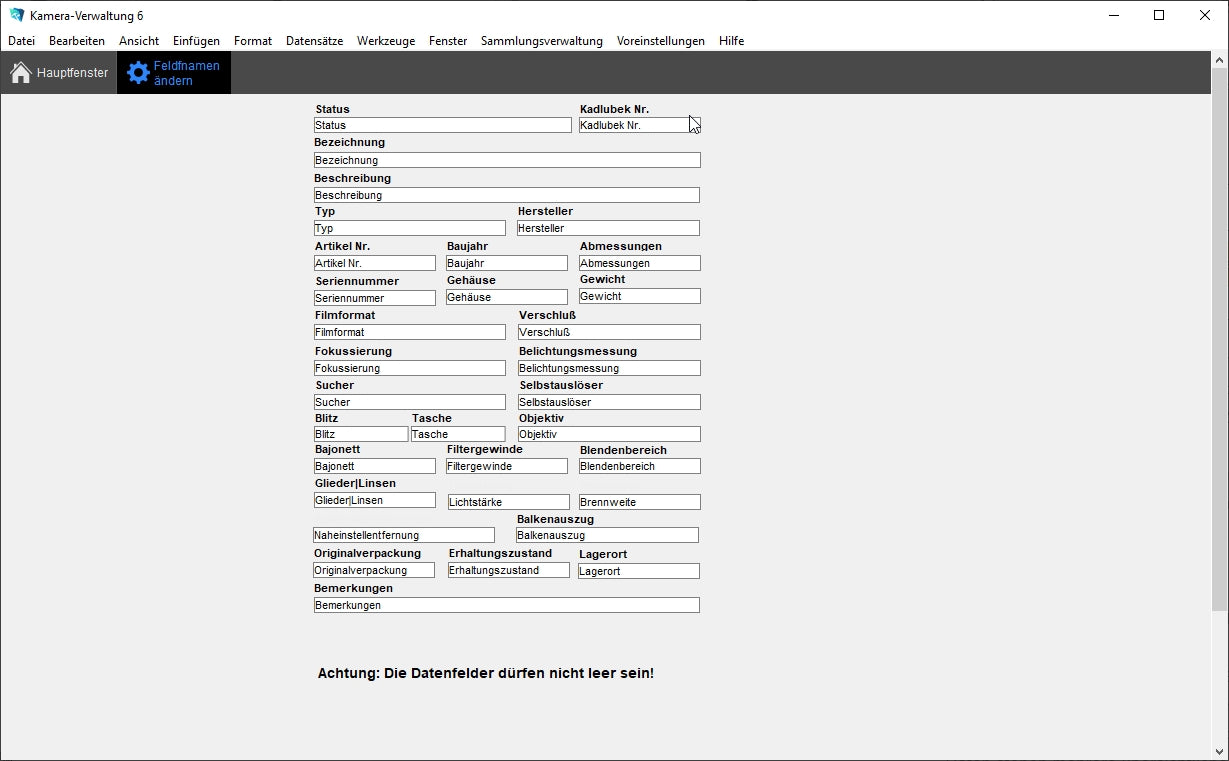Click the vertical scrollbar down arrow

1219,752
